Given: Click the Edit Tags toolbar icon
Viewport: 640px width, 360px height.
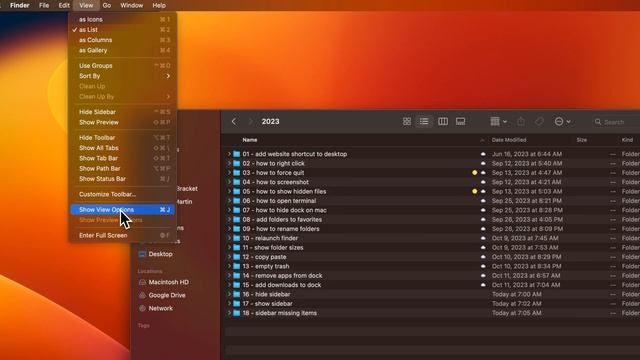Looking at the screenshot, I should click(539, 122).
